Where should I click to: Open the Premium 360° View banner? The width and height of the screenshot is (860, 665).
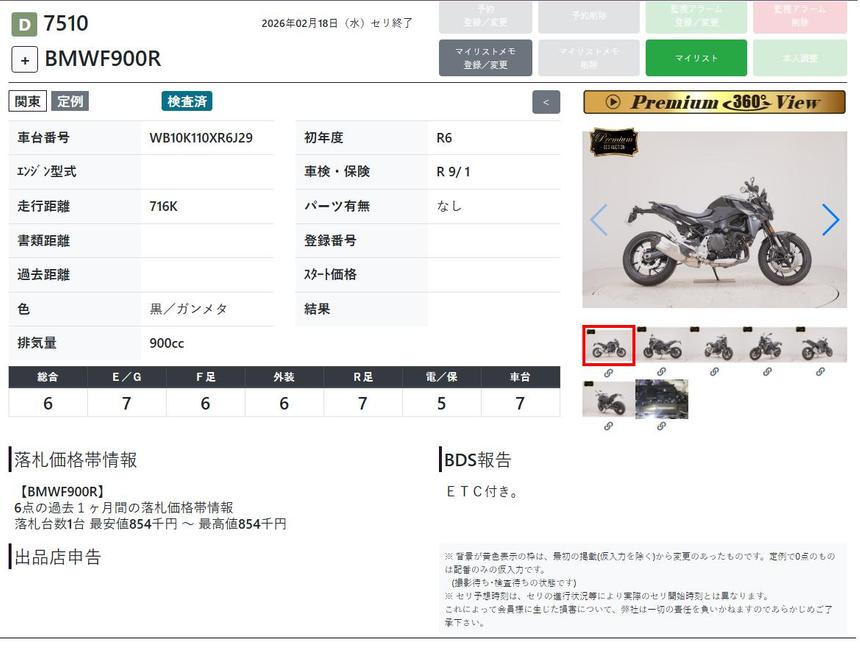(x=714, y=102)
